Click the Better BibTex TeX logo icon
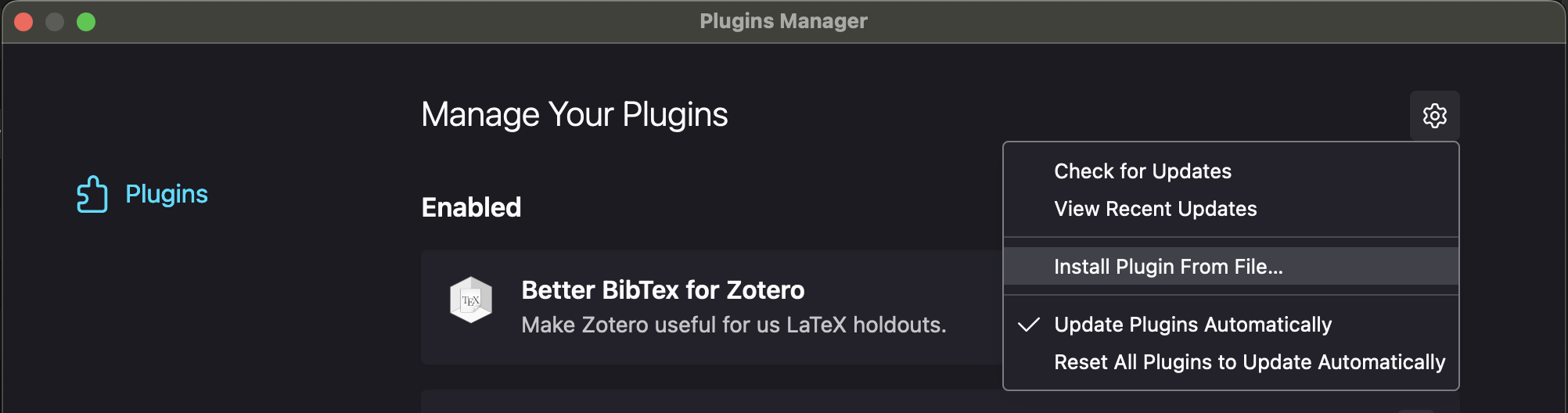Screen dimensions: 1568x413 (471, 300)
